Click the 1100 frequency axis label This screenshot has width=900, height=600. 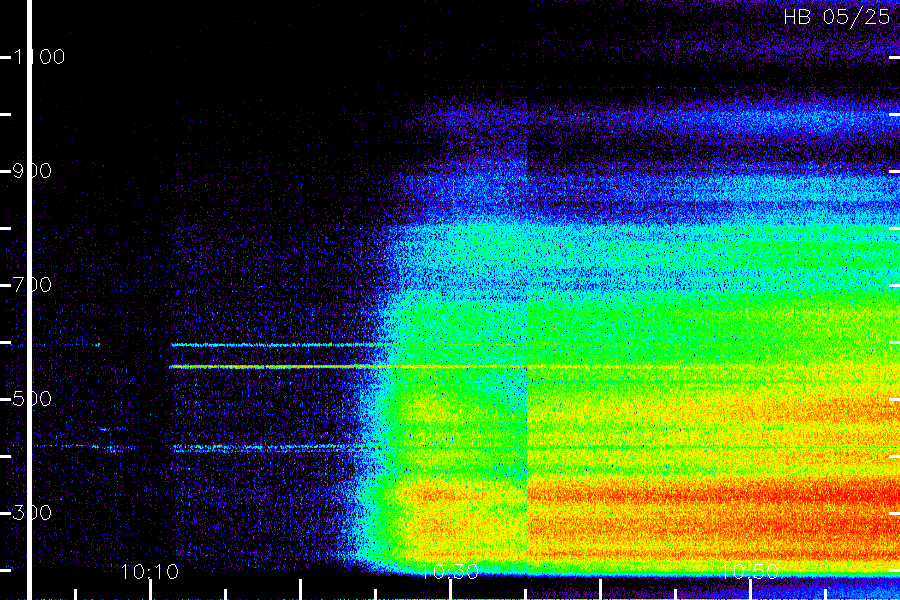pos(39,57)
